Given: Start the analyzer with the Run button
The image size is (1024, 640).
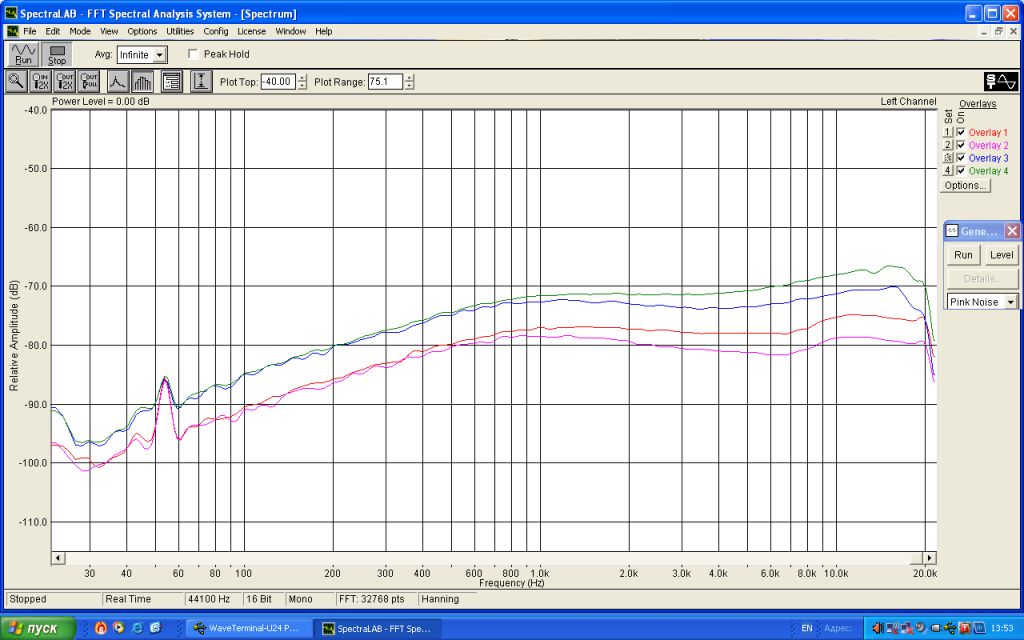Looking at the screenshot, I should [x=24, y=54].
